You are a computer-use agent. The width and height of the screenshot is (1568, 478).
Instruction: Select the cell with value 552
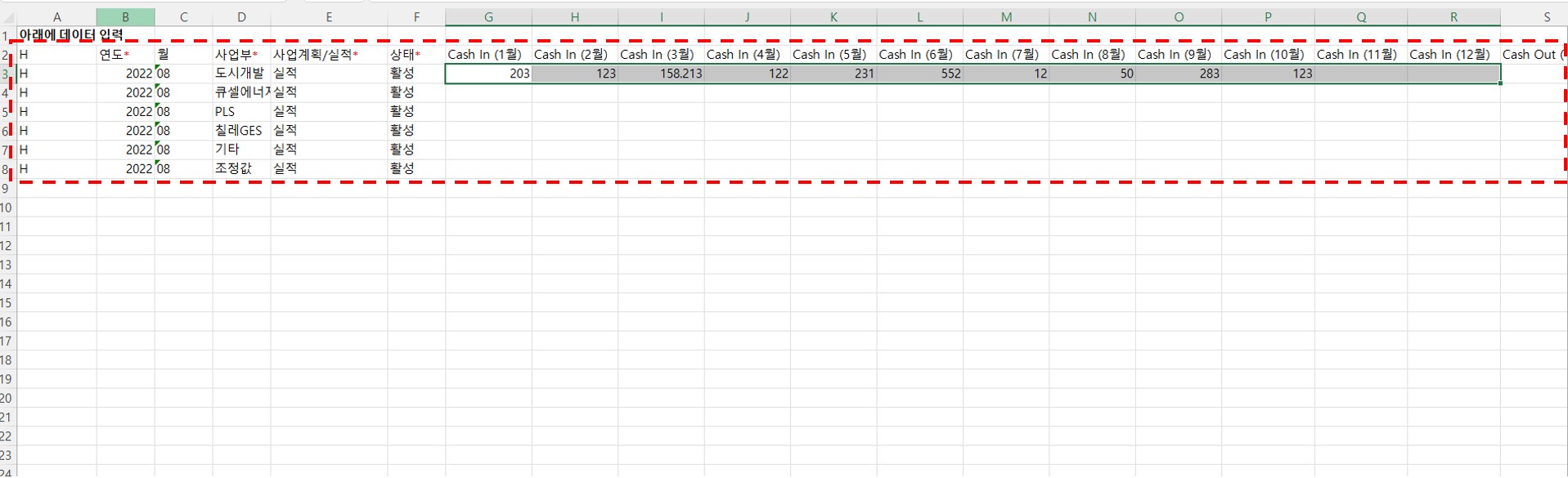(x=919, y=74)
